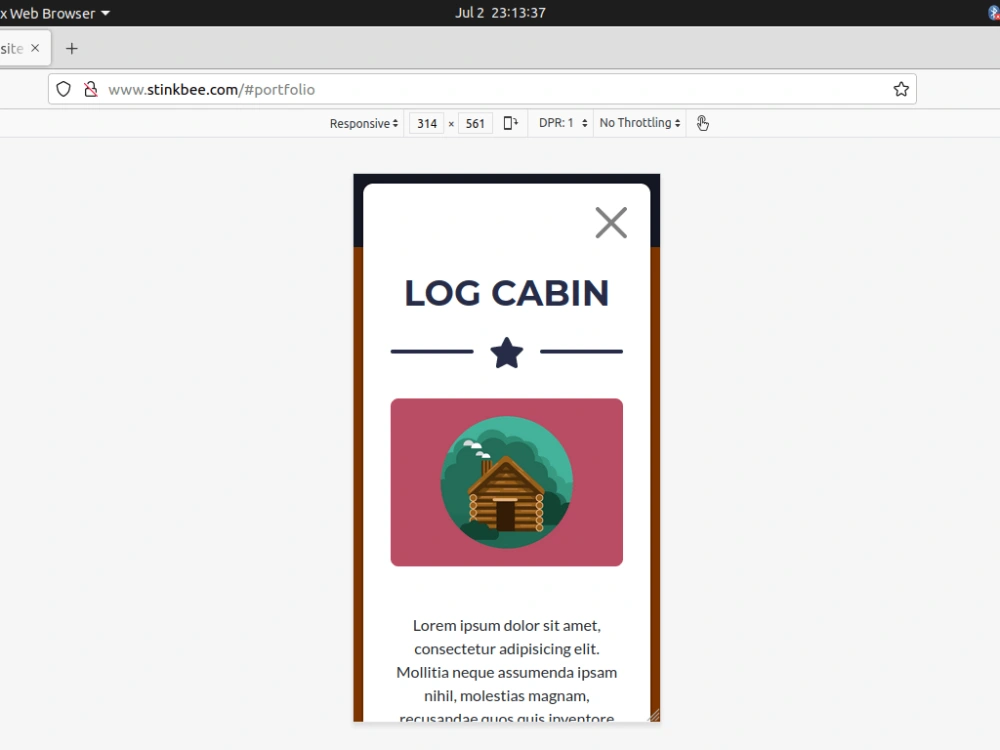Click the viewport resize handle corner

[654, 716]
